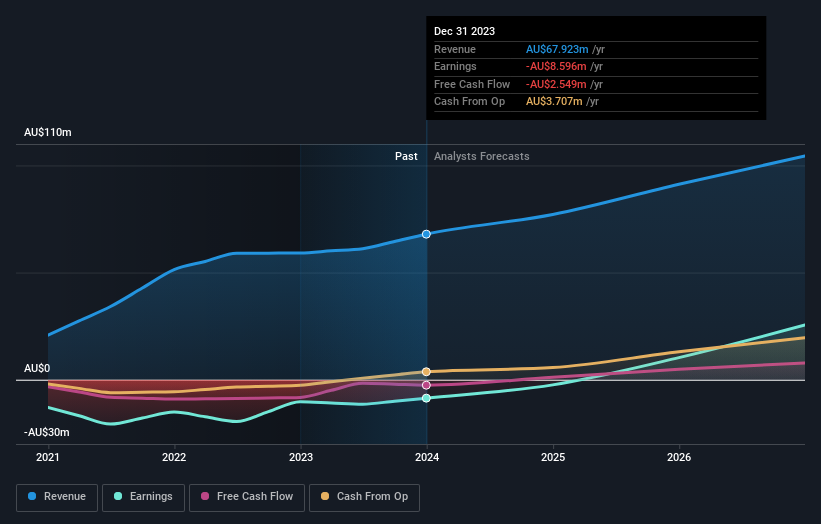Viewport: 821px width, 524px height.
Task: Click the Earnings row label in tooltip
Action: click(x=455, y=66)
